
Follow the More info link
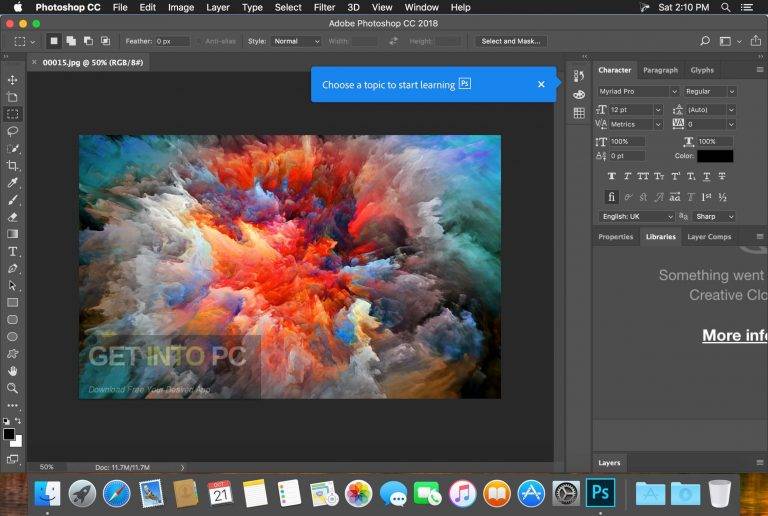point(735,335)
